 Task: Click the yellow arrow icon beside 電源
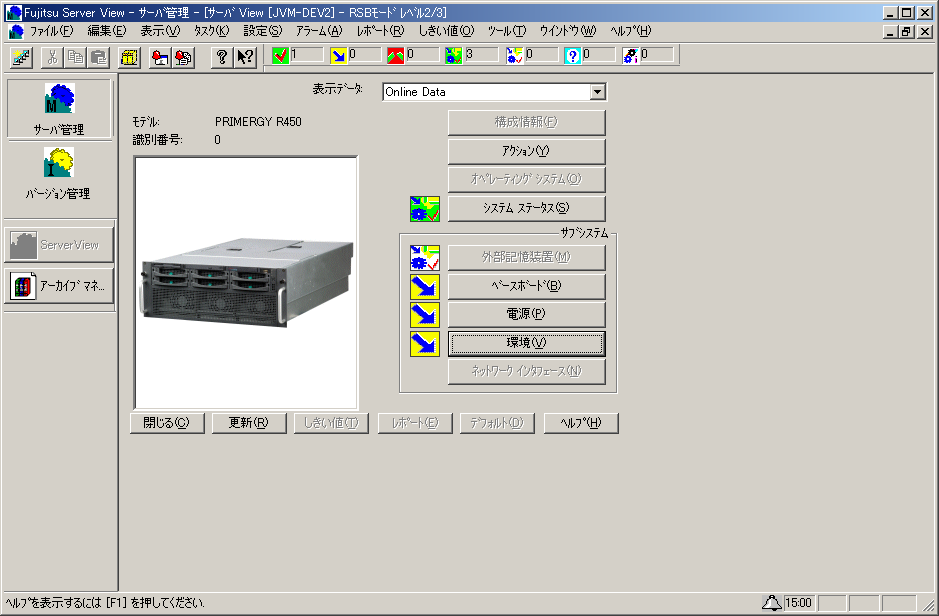tap(425, 315)
